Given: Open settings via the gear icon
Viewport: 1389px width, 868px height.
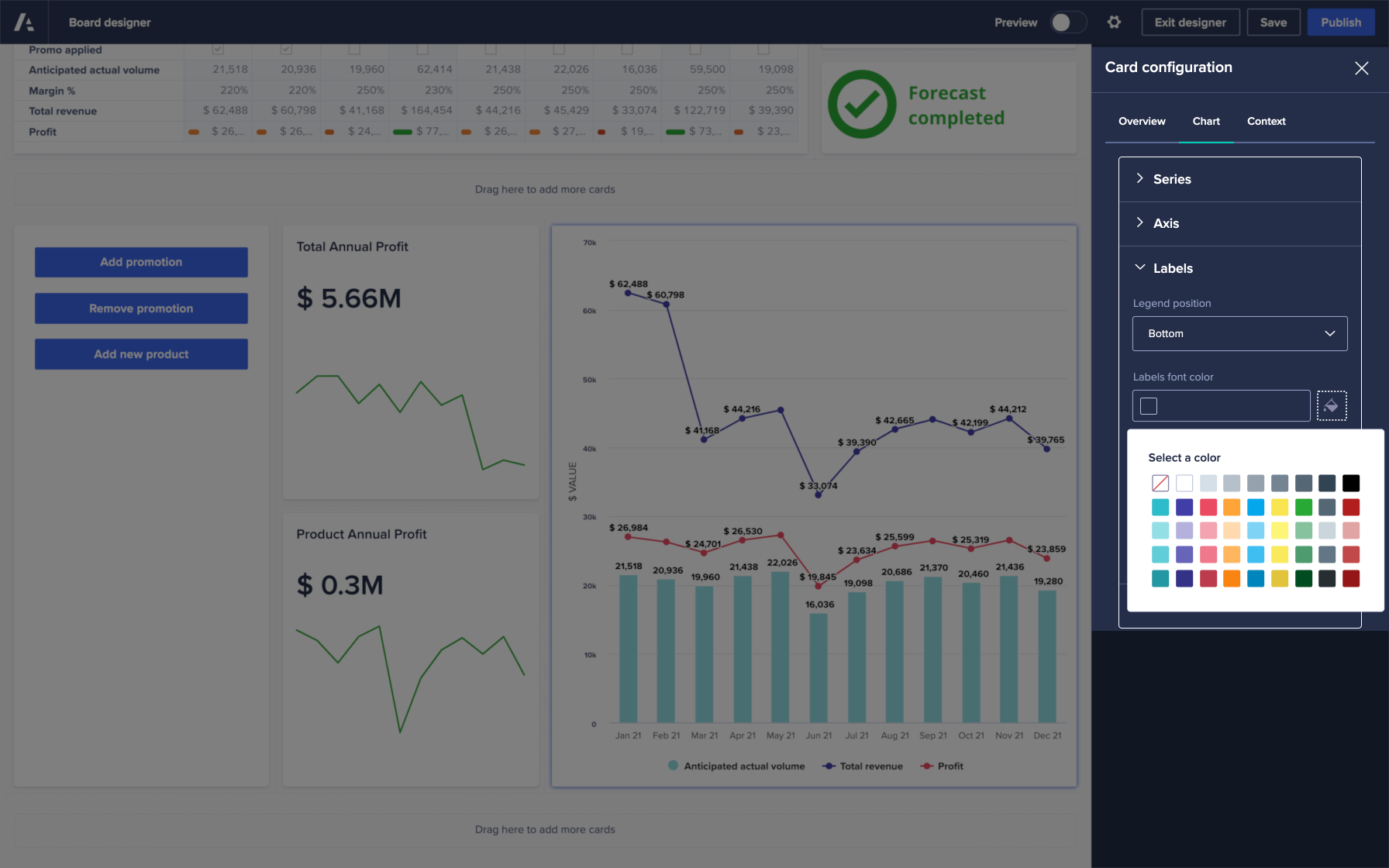Looking at the screenshot, I should 1114,22.
